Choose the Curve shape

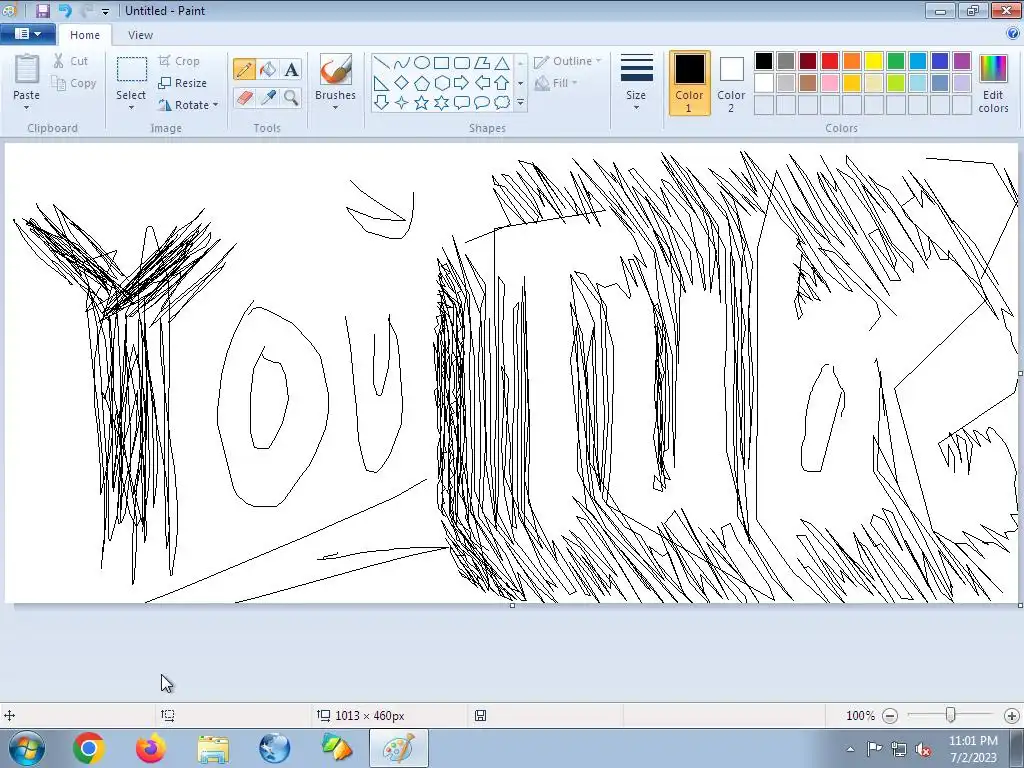(402, 63)
